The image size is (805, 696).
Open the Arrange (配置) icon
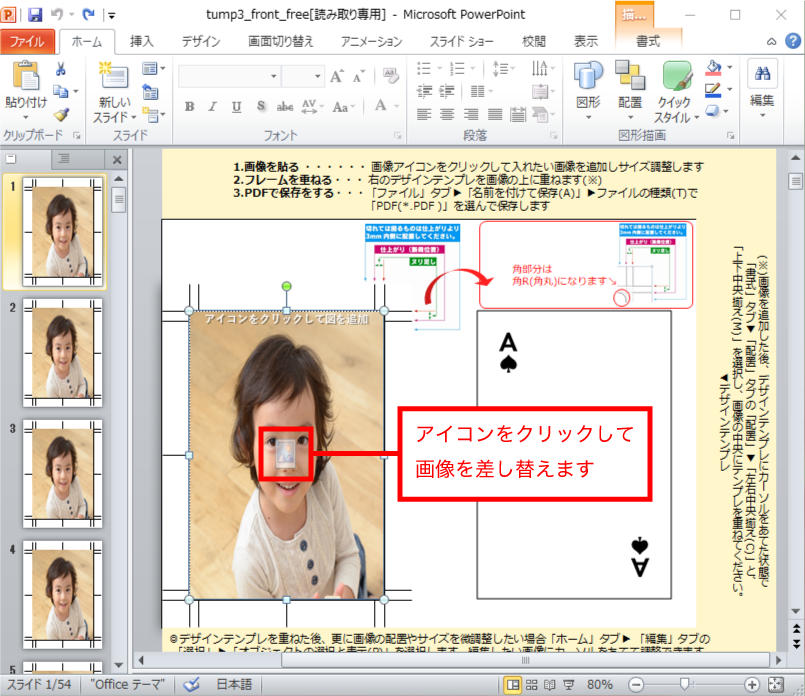630,78
